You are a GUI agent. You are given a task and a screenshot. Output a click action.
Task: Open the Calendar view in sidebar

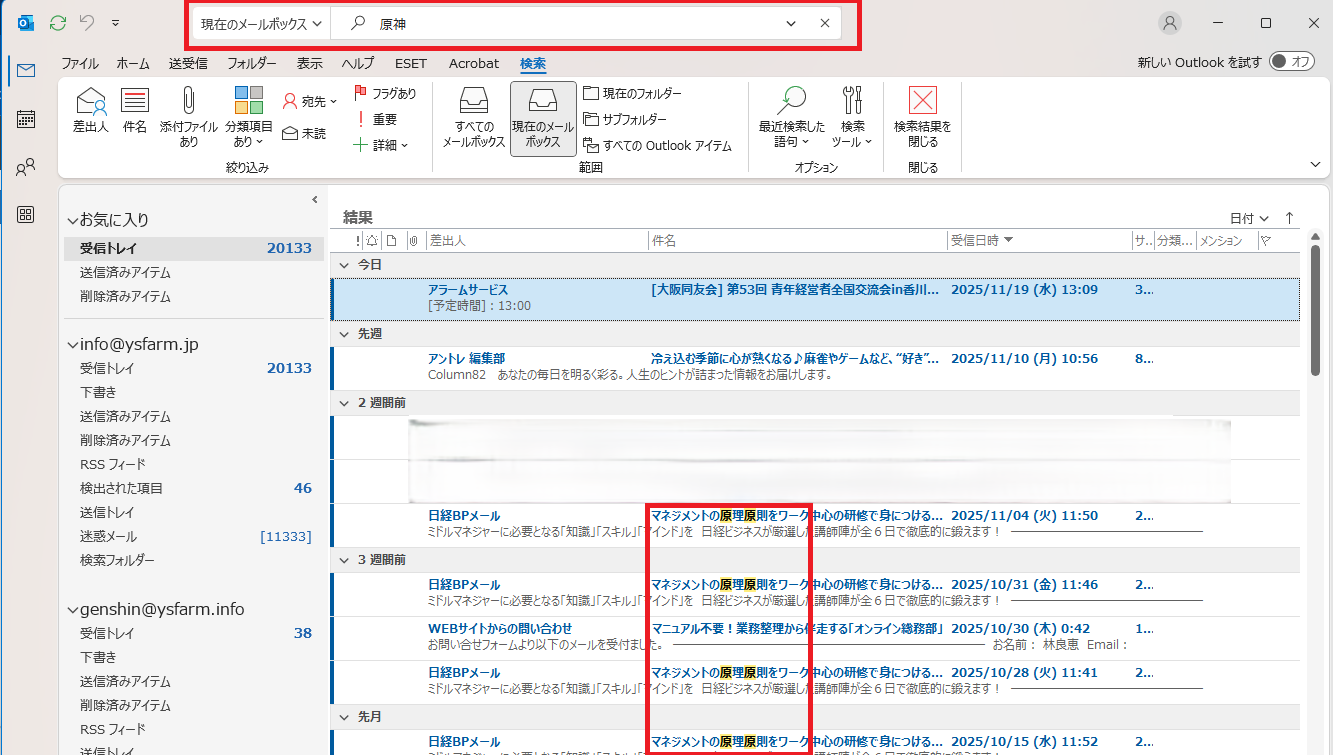26,119
